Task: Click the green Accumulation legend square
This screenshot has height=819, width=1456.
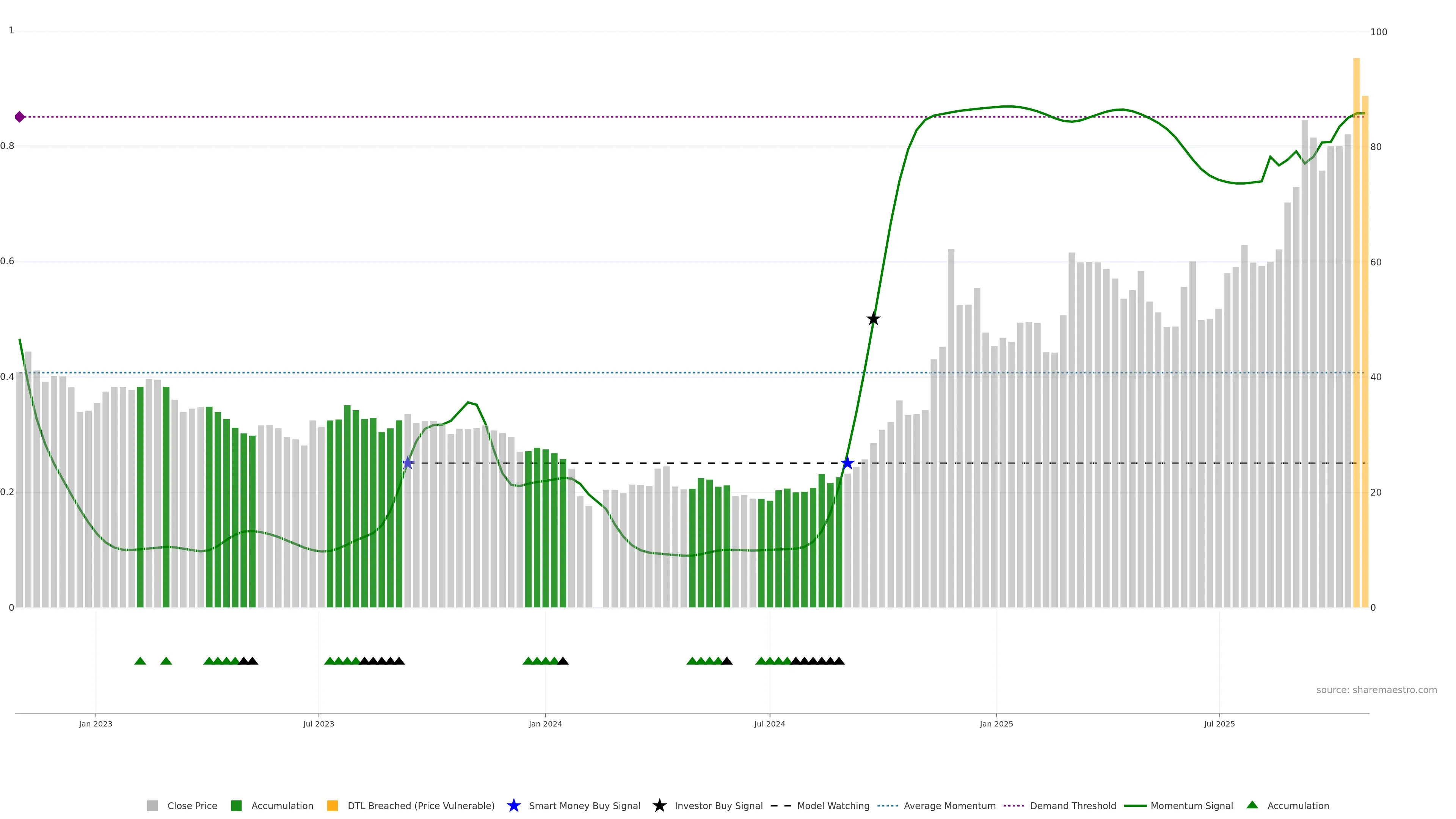Action: tap(236, 806)
